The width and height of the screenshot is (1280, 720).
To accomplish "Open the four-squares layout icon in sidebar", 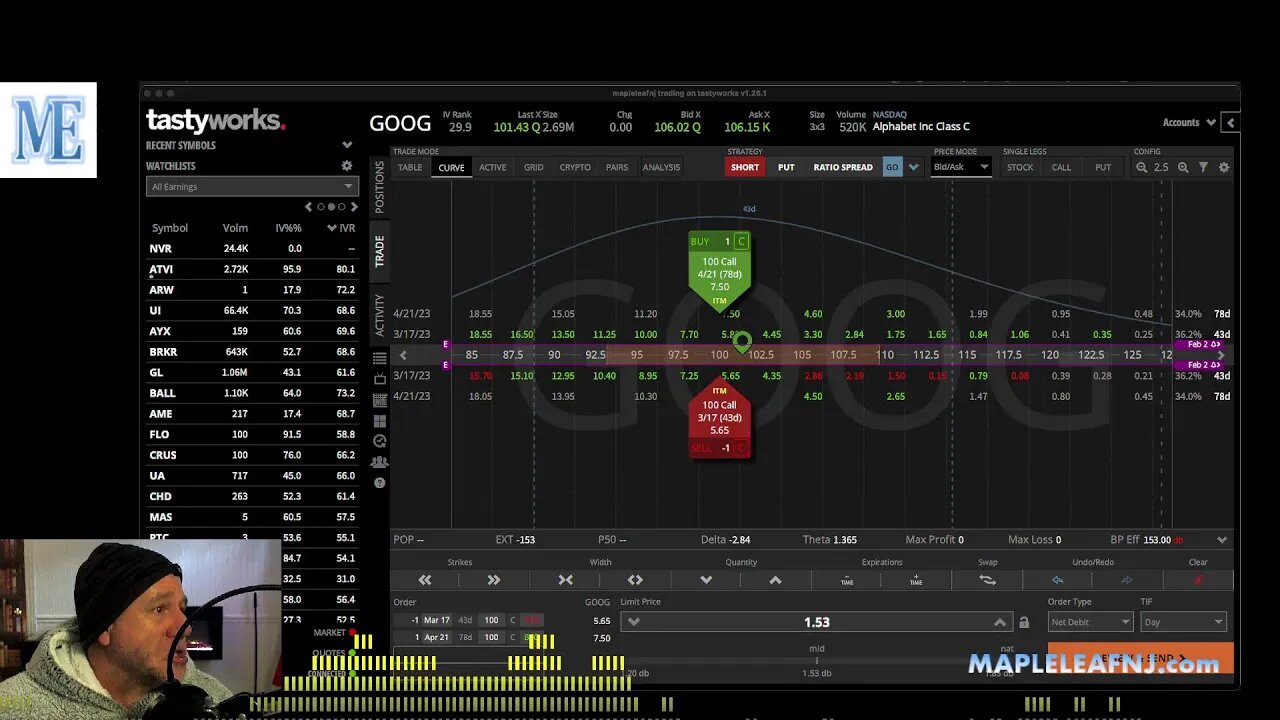I will (x=380, y=421).
